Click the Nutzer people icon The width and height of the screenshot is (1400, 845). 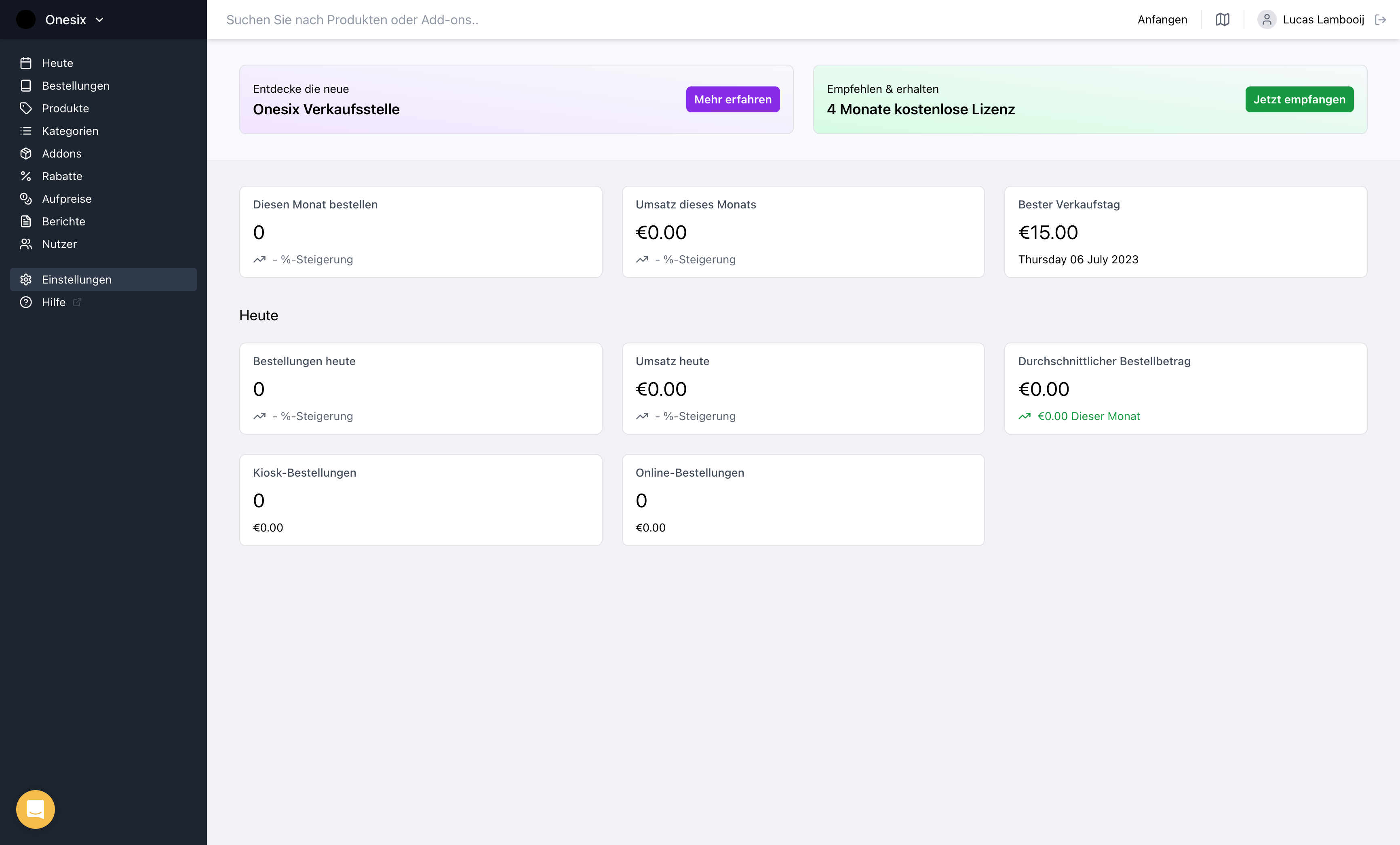tap(25, 244)
